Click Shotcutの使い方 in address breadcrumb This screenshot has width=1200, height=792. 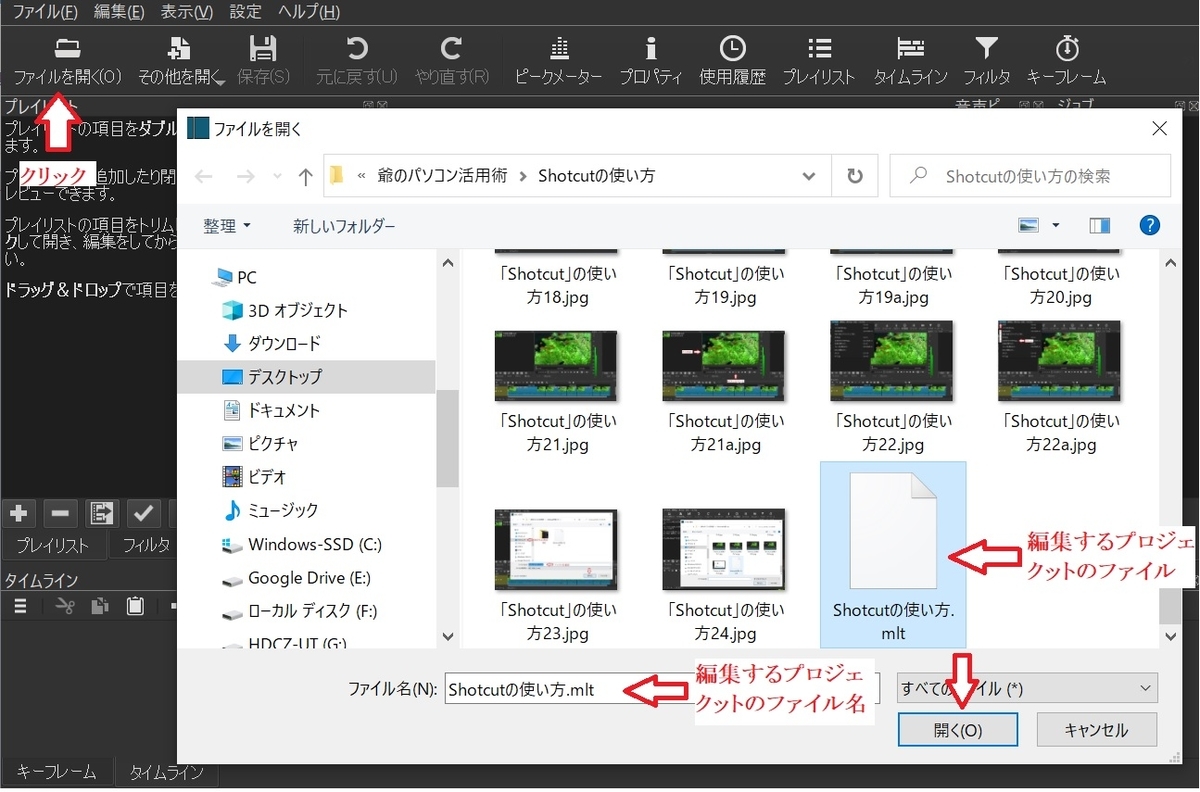tap(597, 176)
